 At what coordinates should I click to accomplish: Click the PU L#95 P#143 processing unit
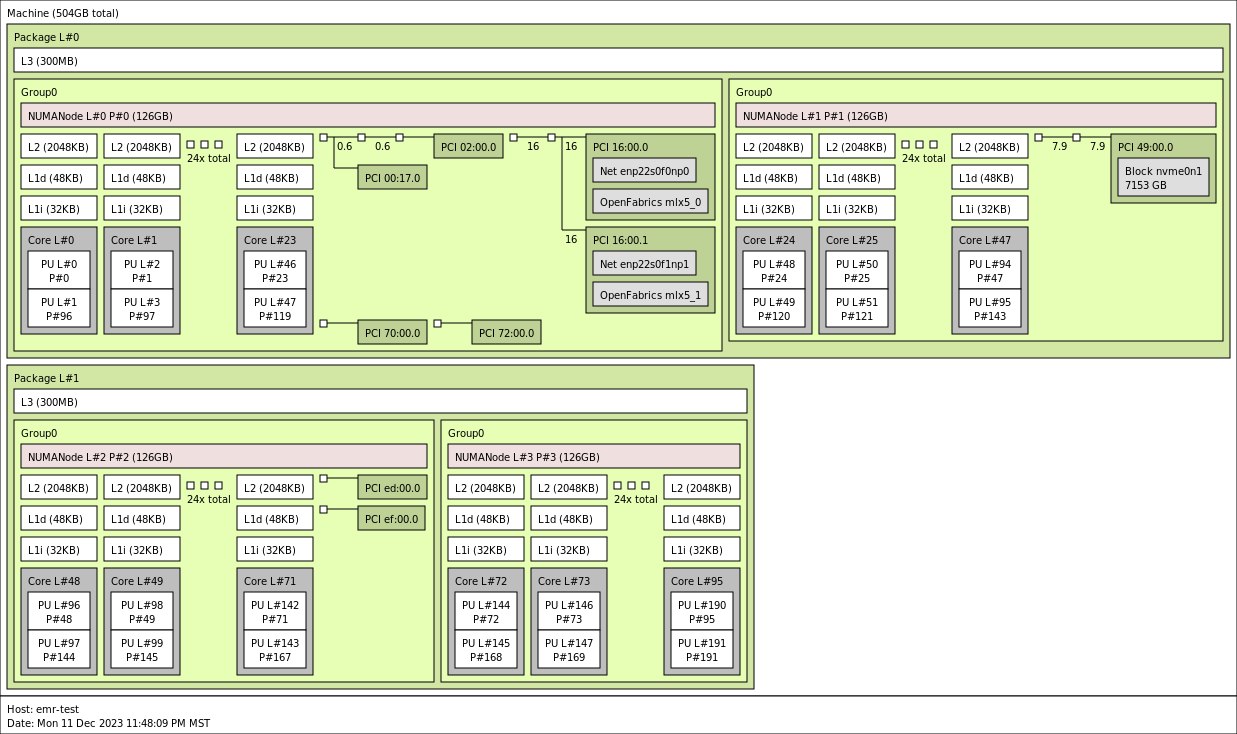989,309
